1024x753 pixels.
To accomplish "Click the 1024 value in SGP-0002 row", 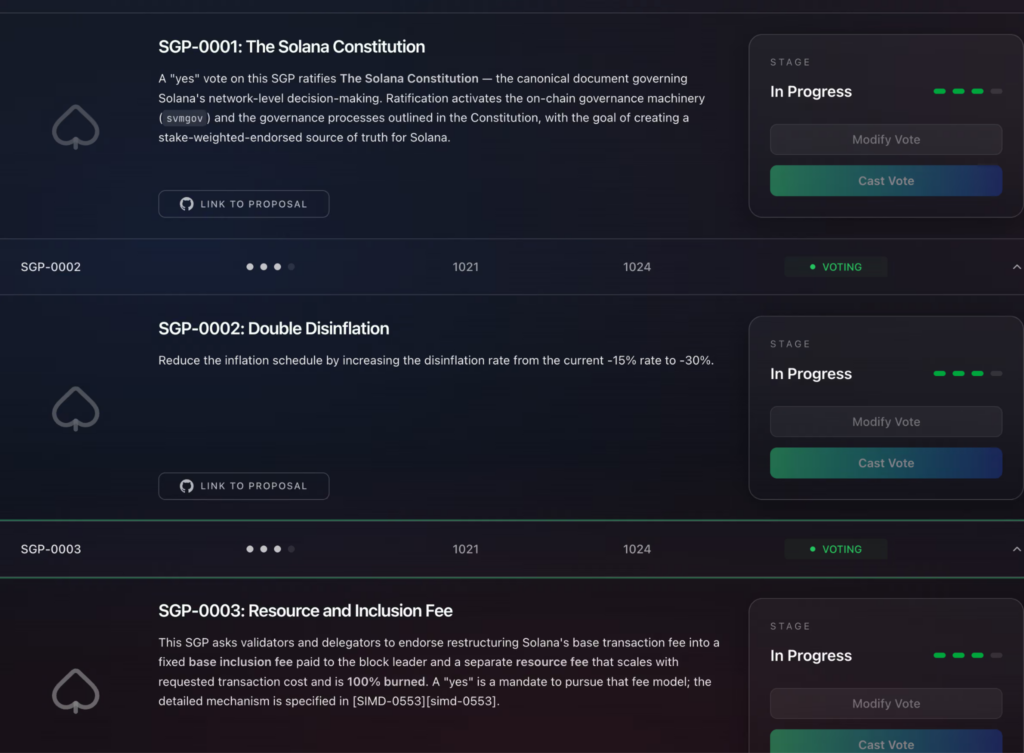I will coord(637,266).
